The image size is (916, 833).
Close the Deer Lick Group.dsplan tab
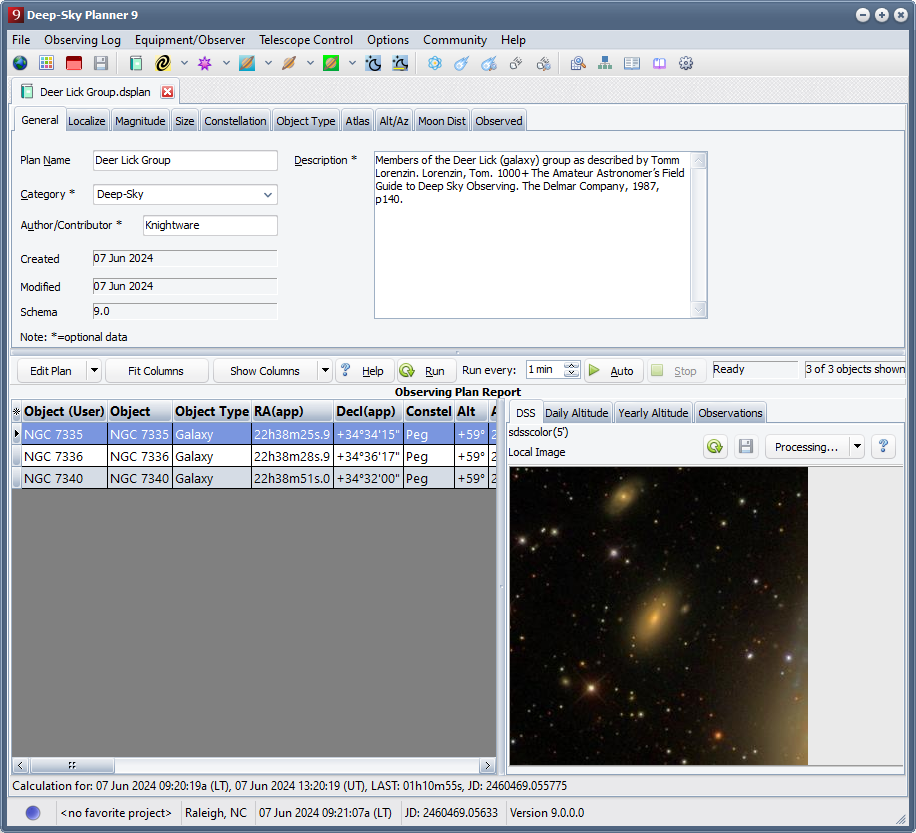click(x=167, y=92)
